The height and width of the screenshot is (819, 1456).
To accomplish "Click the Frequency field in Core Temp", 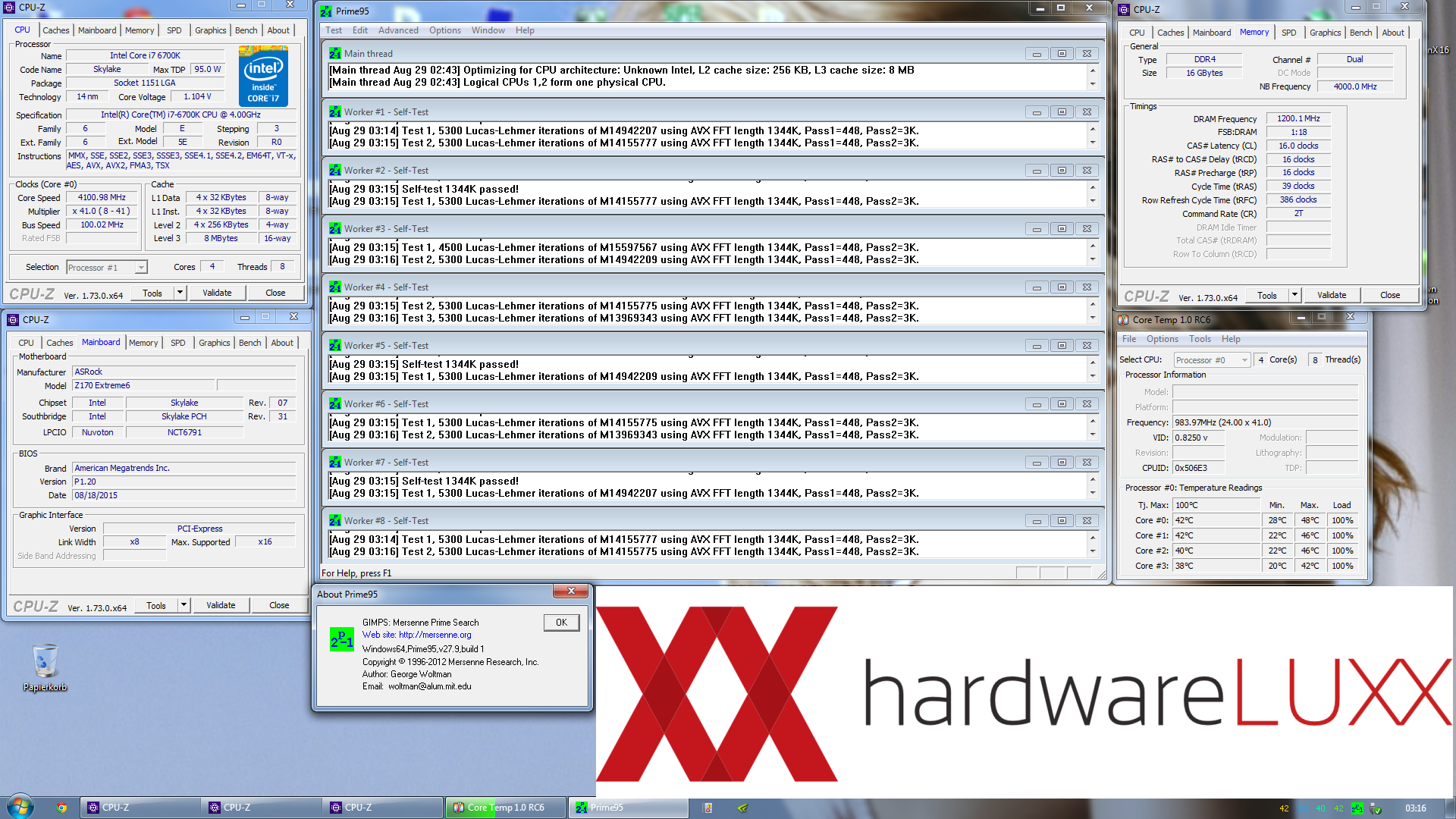I will [x=1265, y=422].
